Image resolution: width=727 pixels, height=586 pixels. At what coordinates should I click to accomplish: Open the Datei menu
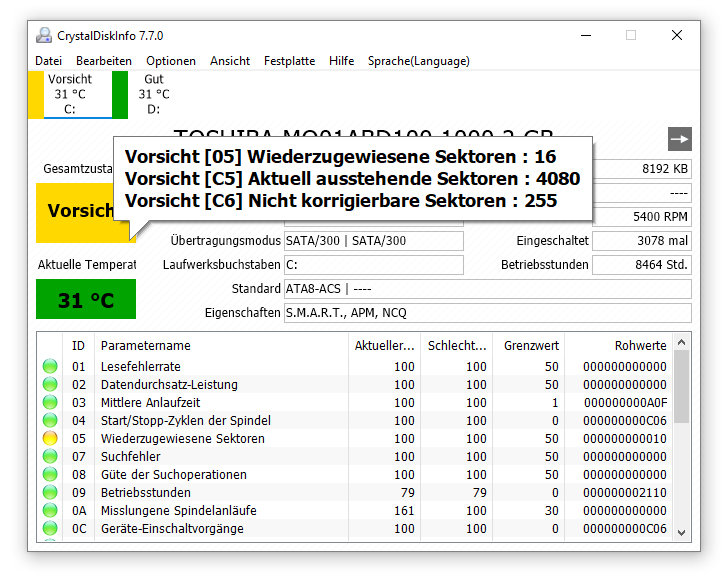49,61
